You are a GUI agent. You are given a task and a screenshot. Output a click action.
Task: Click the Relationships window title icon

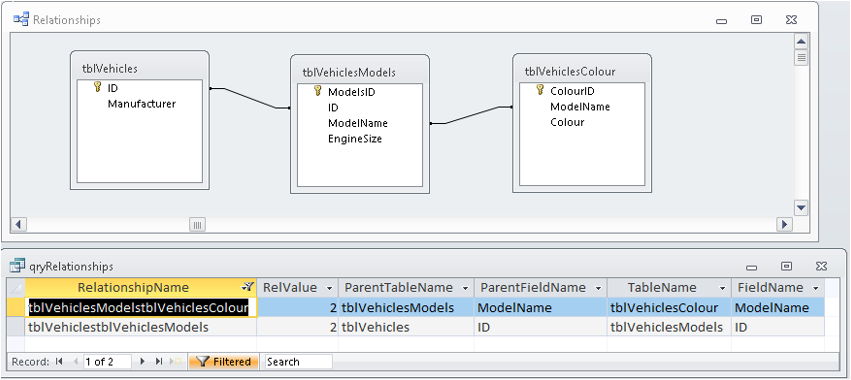pyautogui.click(x=21, y=20)
